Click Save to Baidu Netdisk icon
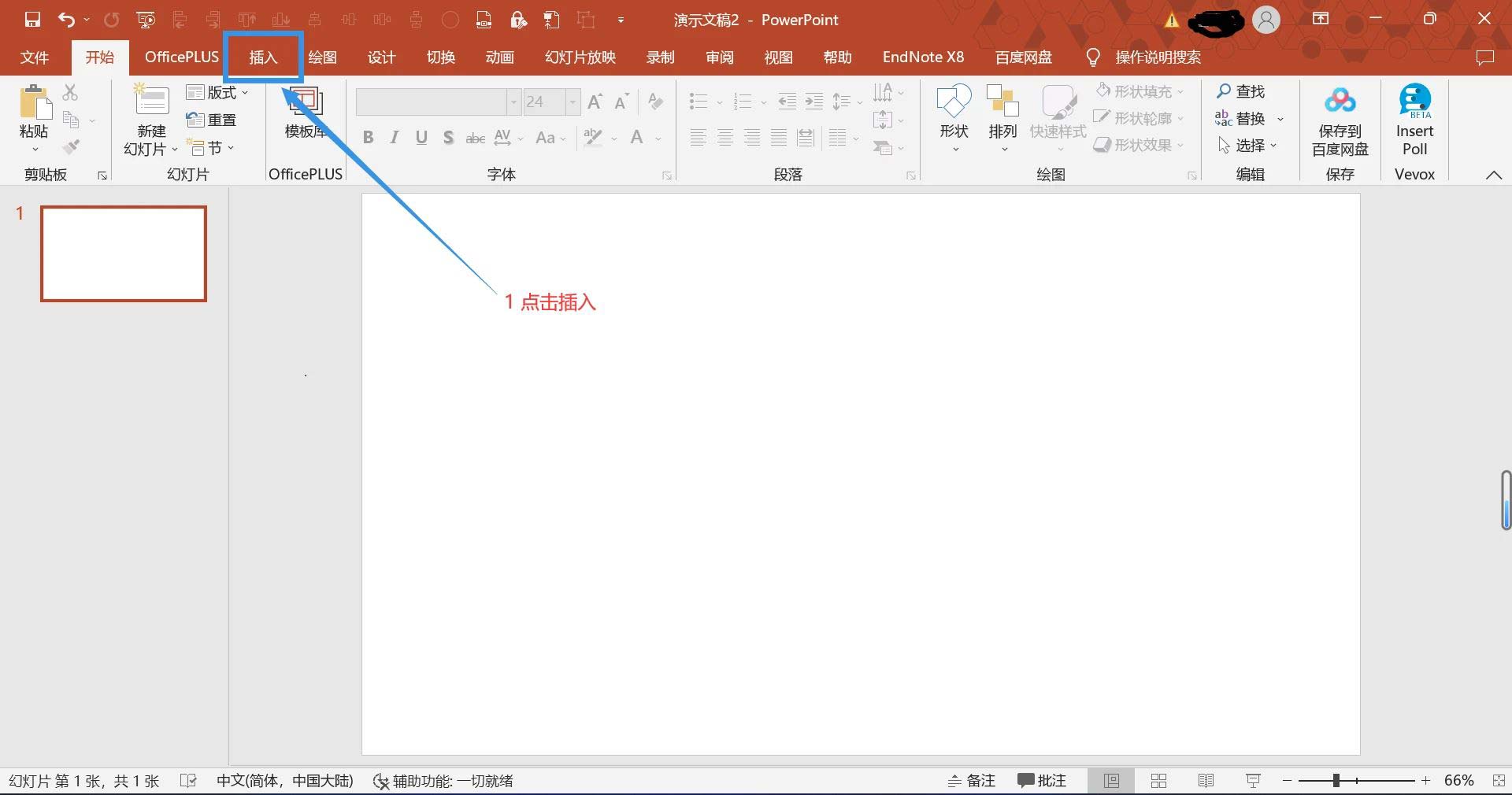Screen dimensions: 1512x795 (x=1340, y=101)
